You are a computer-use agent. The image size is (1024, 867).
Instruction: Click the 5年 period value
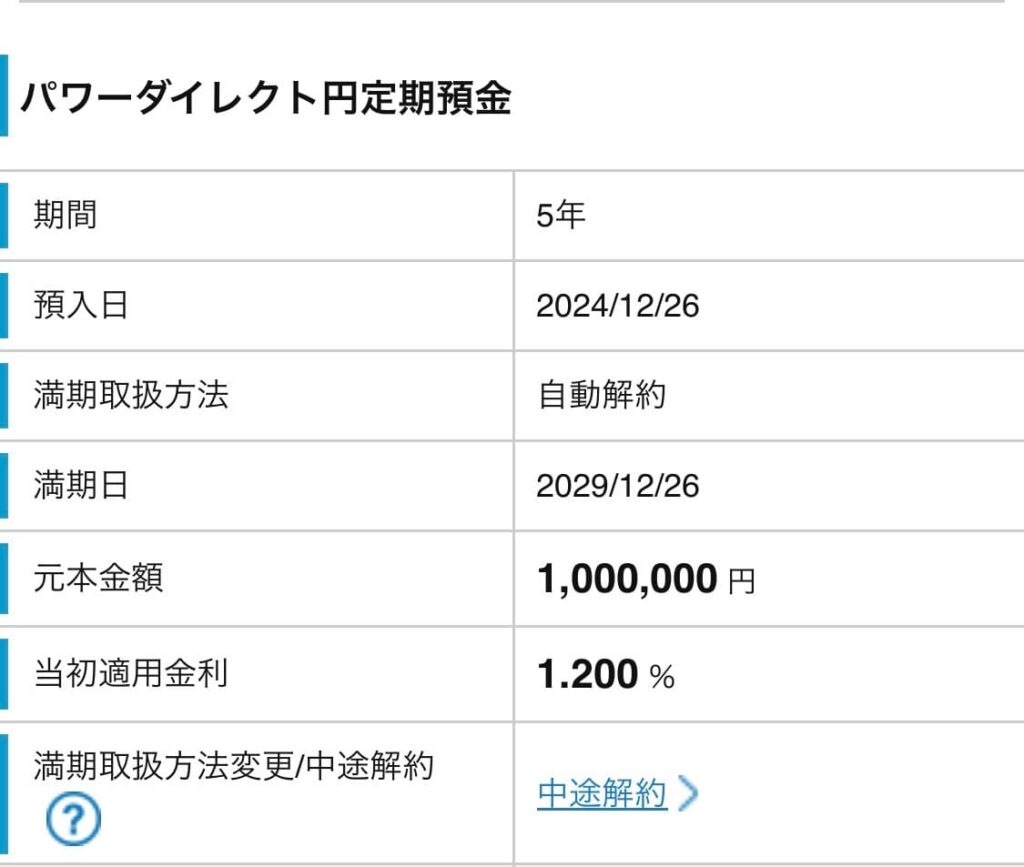pos(560,216)
